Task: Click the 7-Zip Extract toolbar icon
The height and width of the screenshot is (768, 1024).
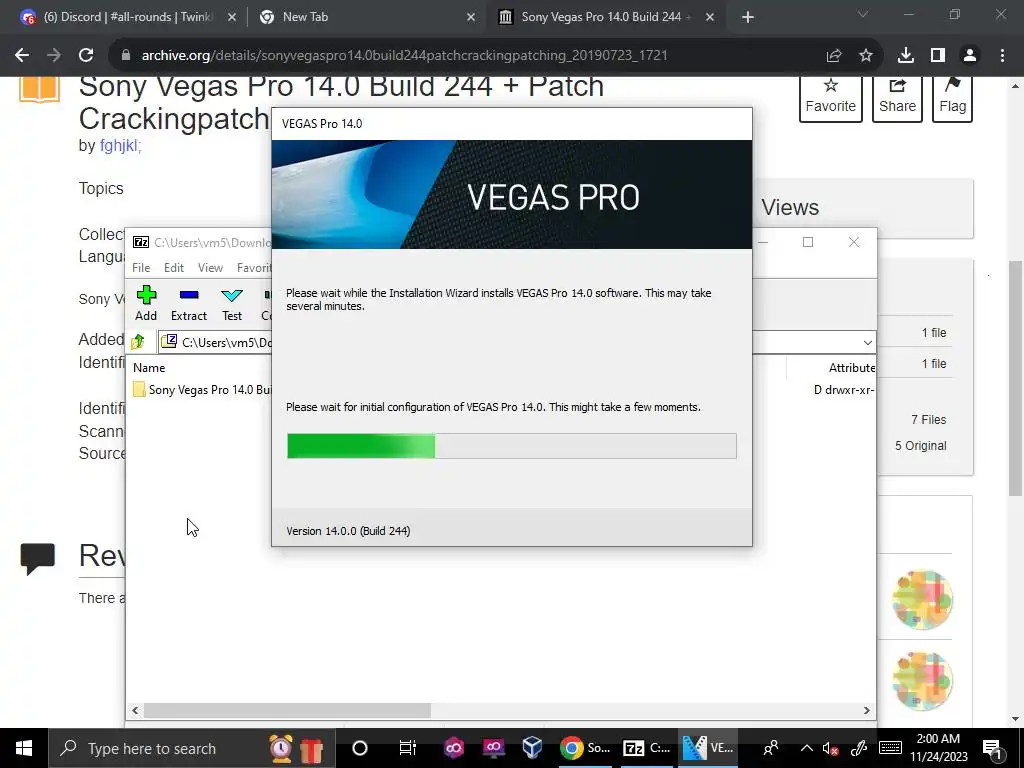Action: click(189, 295)
